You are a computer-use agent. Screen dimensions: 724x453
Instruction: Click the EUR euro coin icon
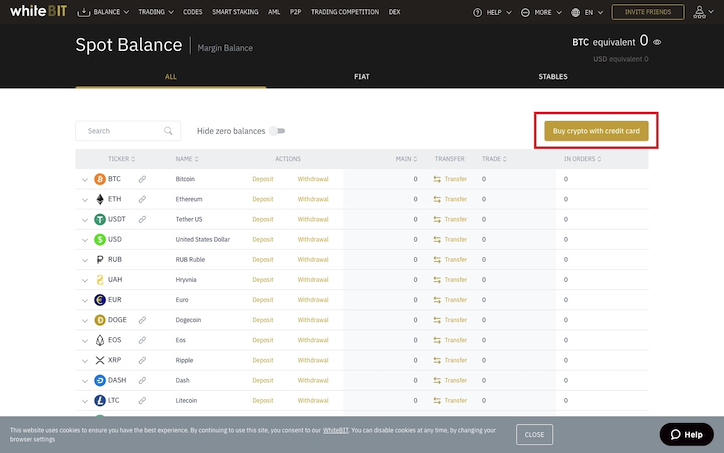(100, 300)
